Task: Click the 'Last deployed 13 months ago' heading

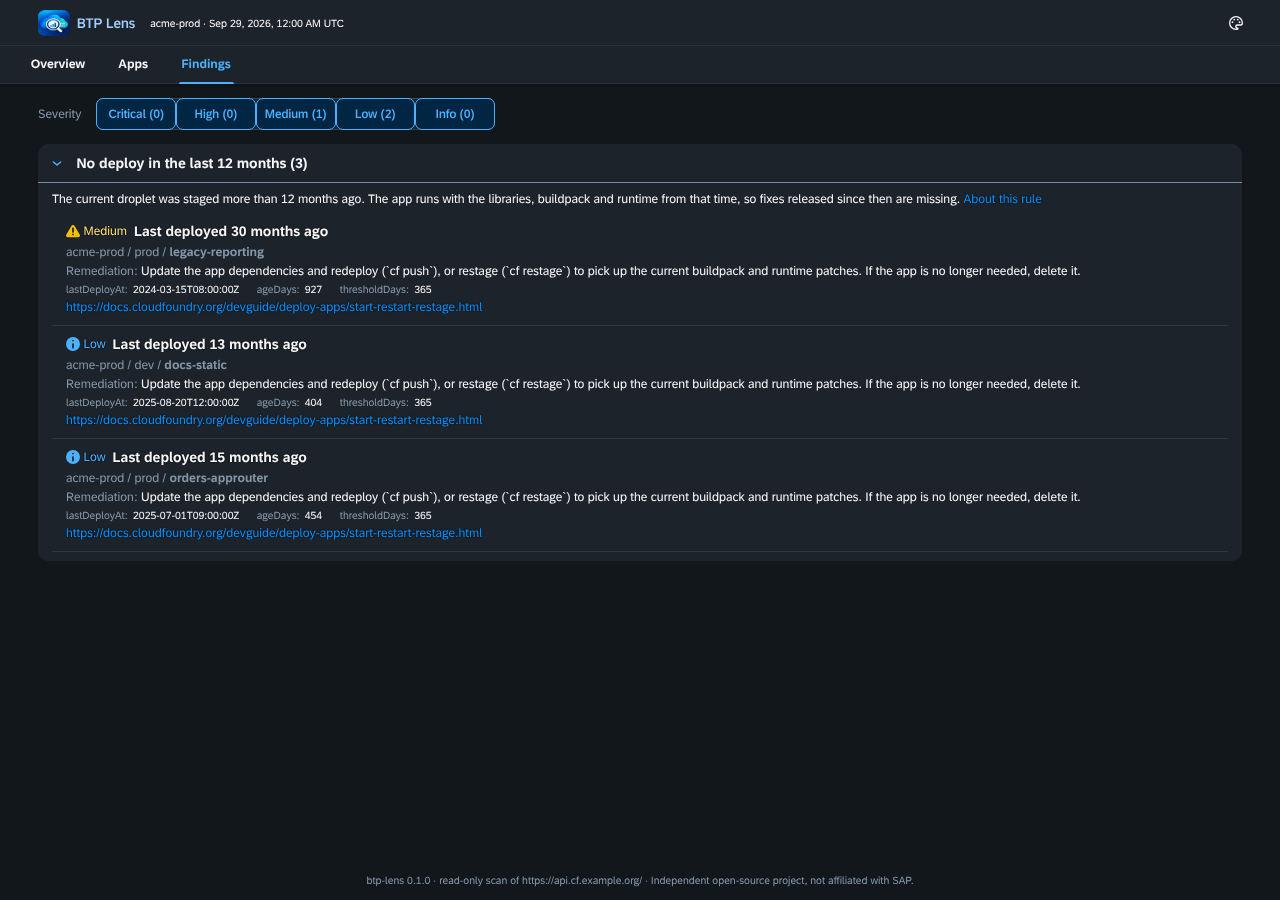Action: click(x=209, y=344)
